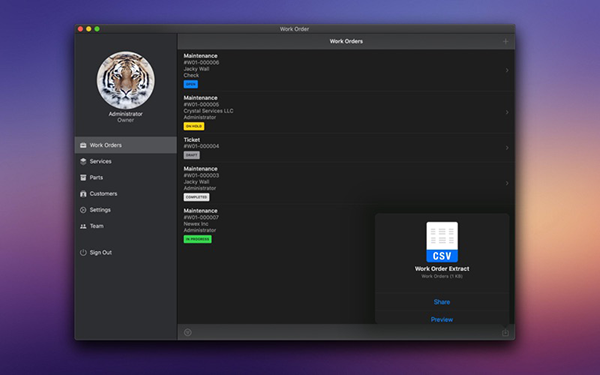This screenshot has height=375, width=600.
Task: Open chevron for Crystal Services LLC order
Action: 507,112
